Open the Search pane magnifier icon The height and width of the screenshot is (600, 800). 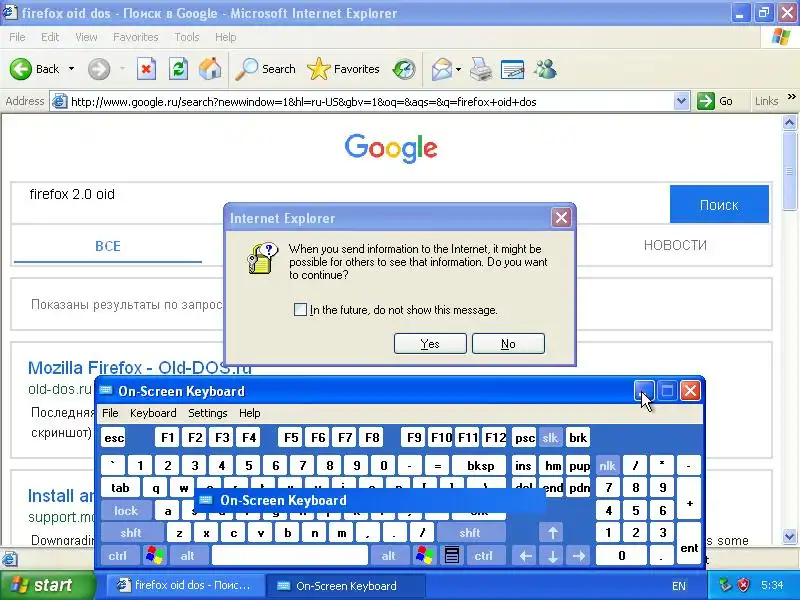pos(247,69)
